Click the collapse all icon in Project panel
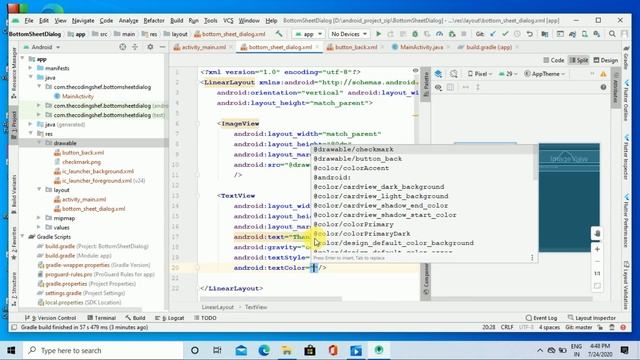640x360 pixels. tap(135, 47)
